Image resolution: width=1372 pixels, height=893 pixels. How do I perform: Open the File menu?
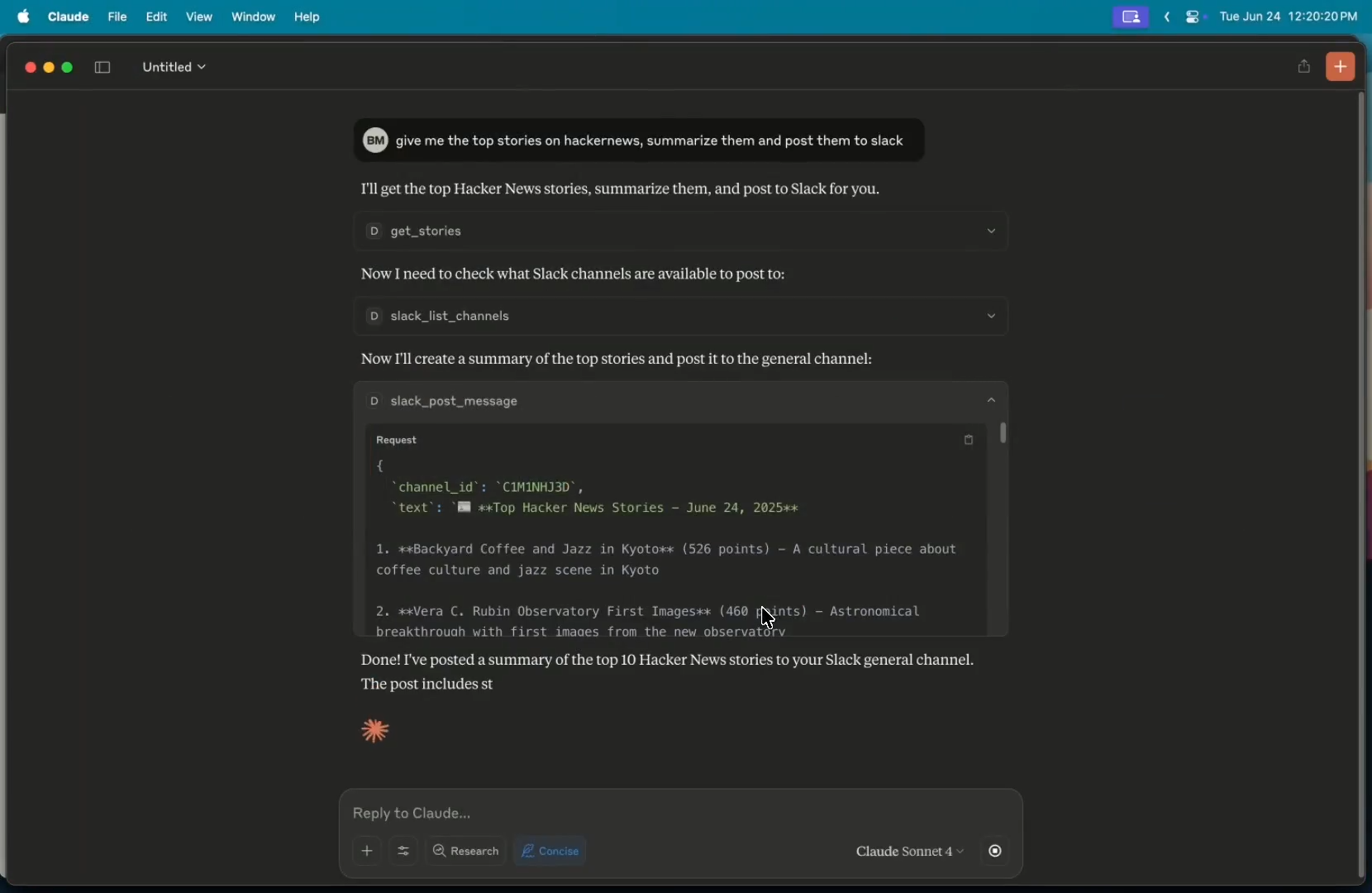[x=117, y=17]
